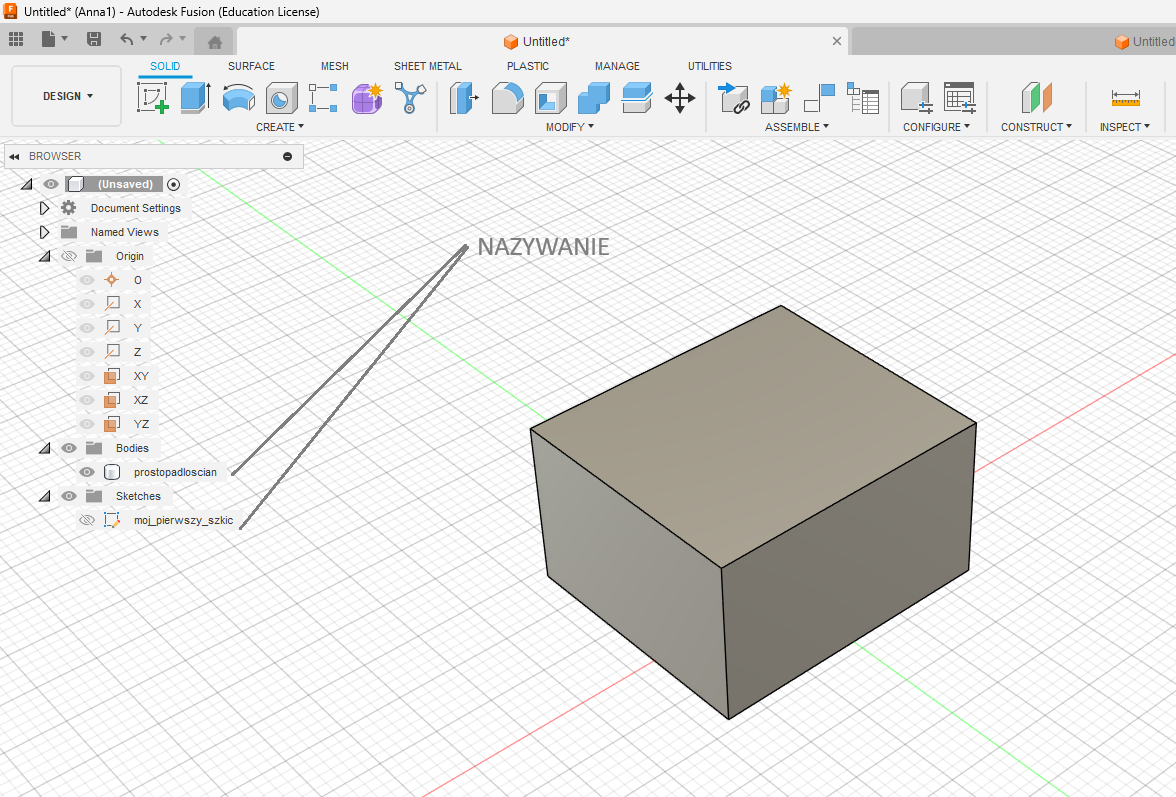
Task: Open the CONFIGURE dropdown menu
Action: (936, 127)
